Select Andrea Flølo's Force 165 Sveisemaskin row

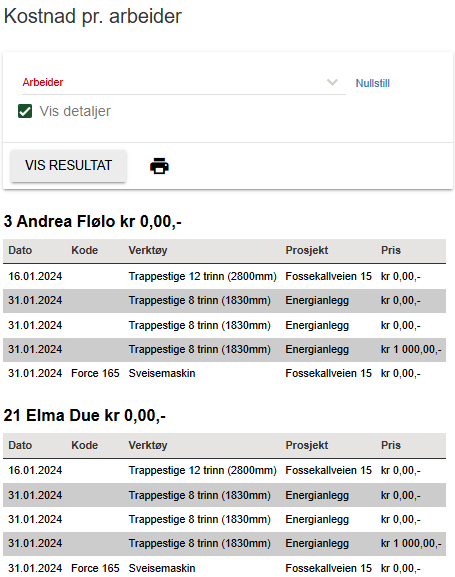click(x=224, y=374)
